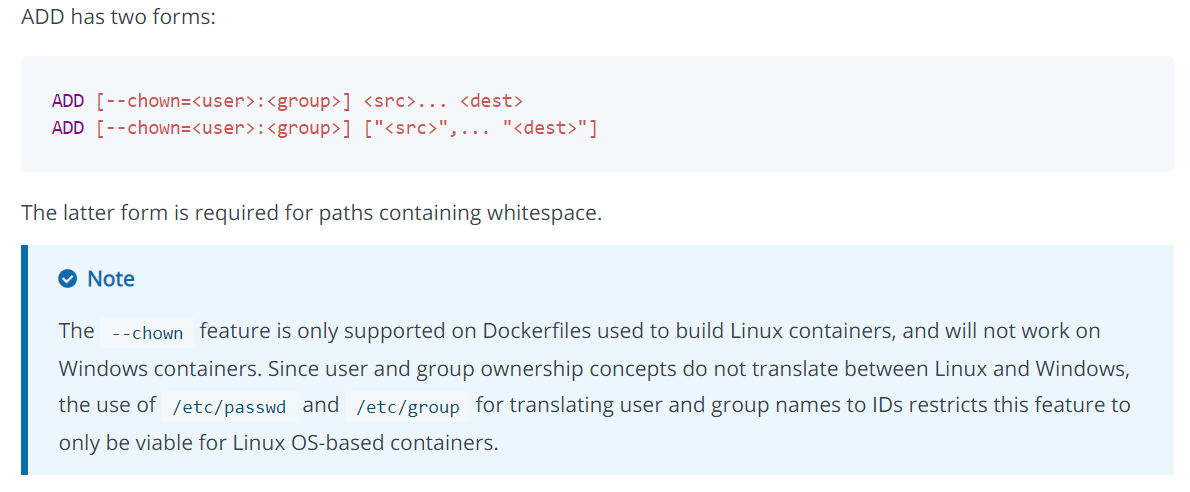Click the Note checkmark icon
This screenshot has width=1190, height=492.
point(68,279)
